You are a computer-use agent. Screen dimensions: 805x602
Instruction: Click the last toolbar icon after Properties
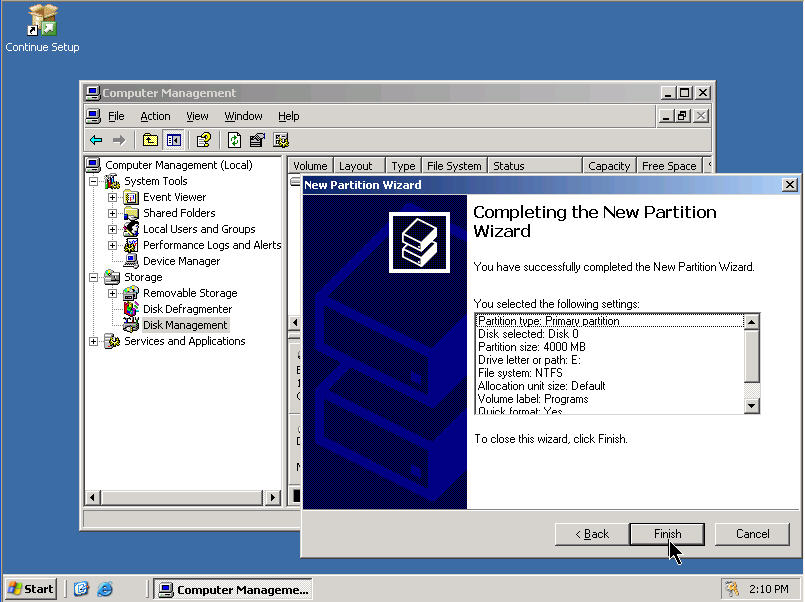(x=281, y=140)
